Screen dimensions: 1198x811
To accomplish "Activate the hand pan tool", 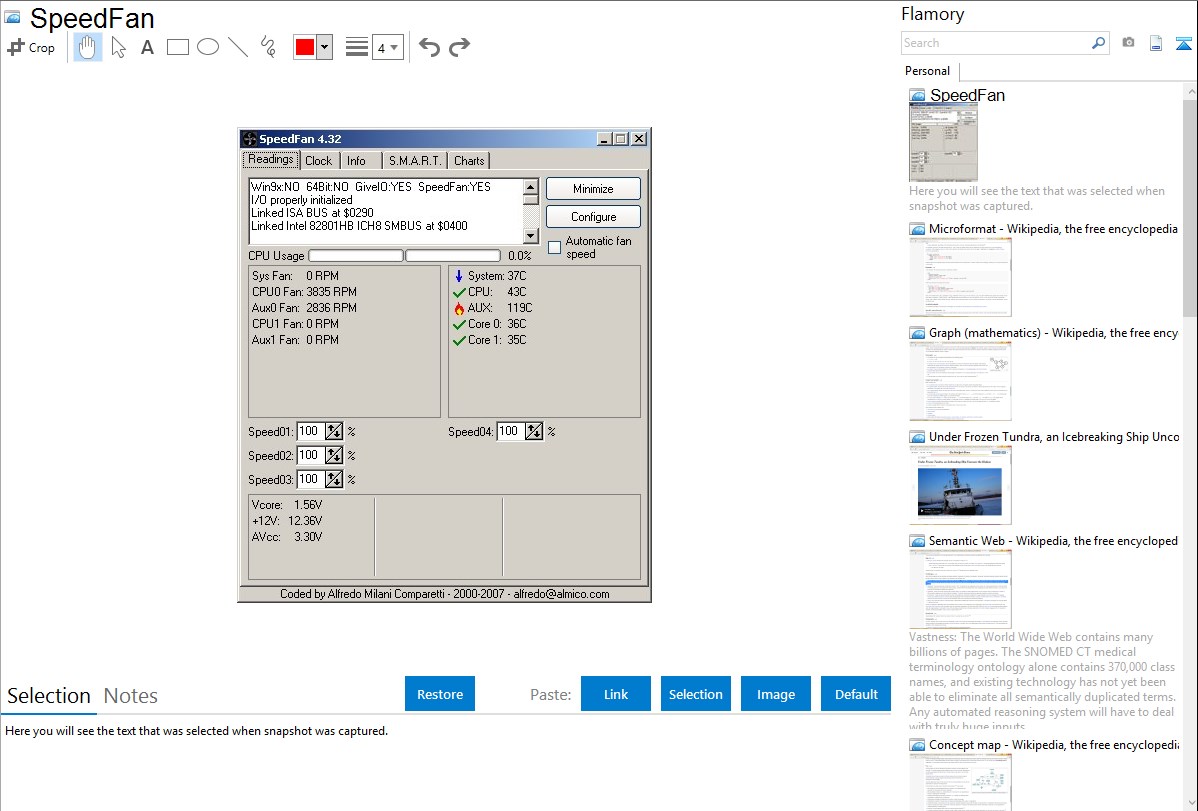I will click(x=87, y=47).
